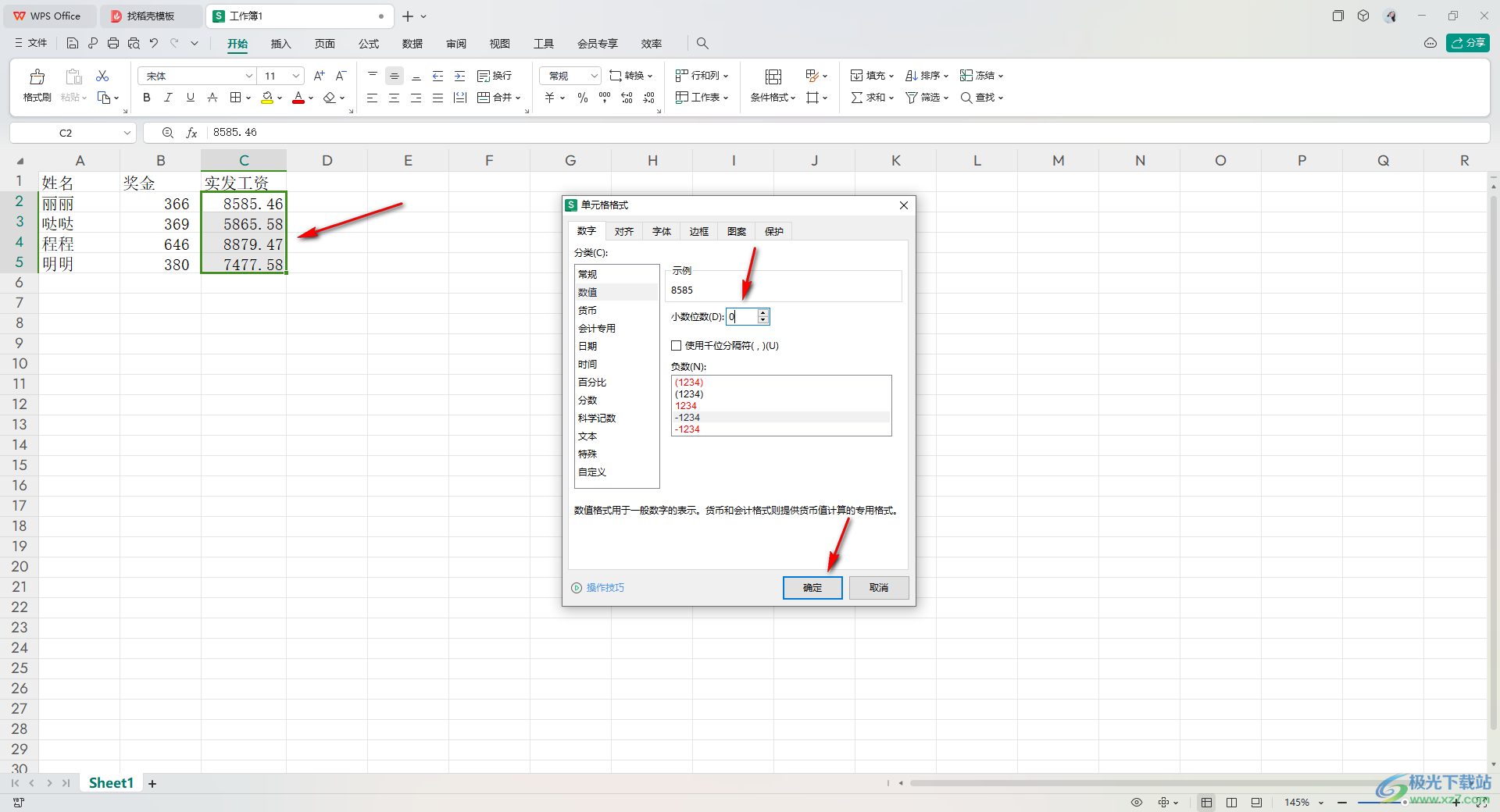Expand the Merge cells dropdown

tap(518, 98)
